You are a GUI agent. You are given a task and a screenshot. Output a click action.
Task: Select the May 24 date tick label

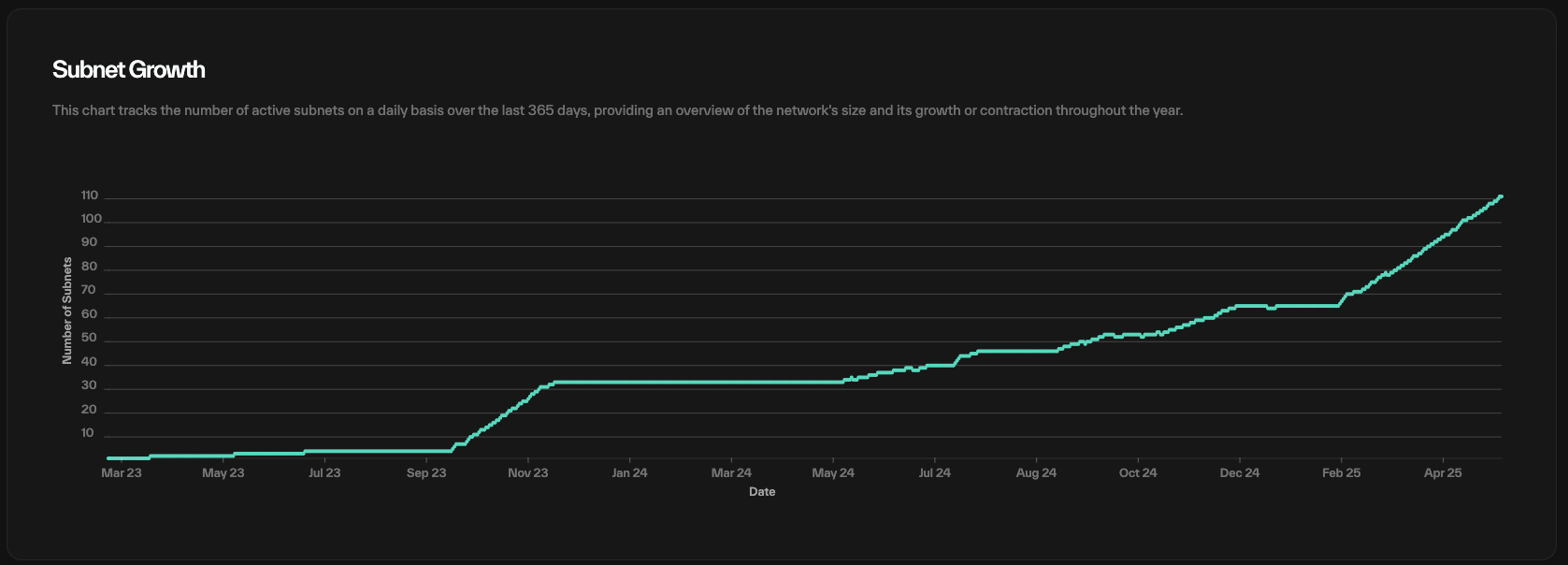tap(833, 473)
